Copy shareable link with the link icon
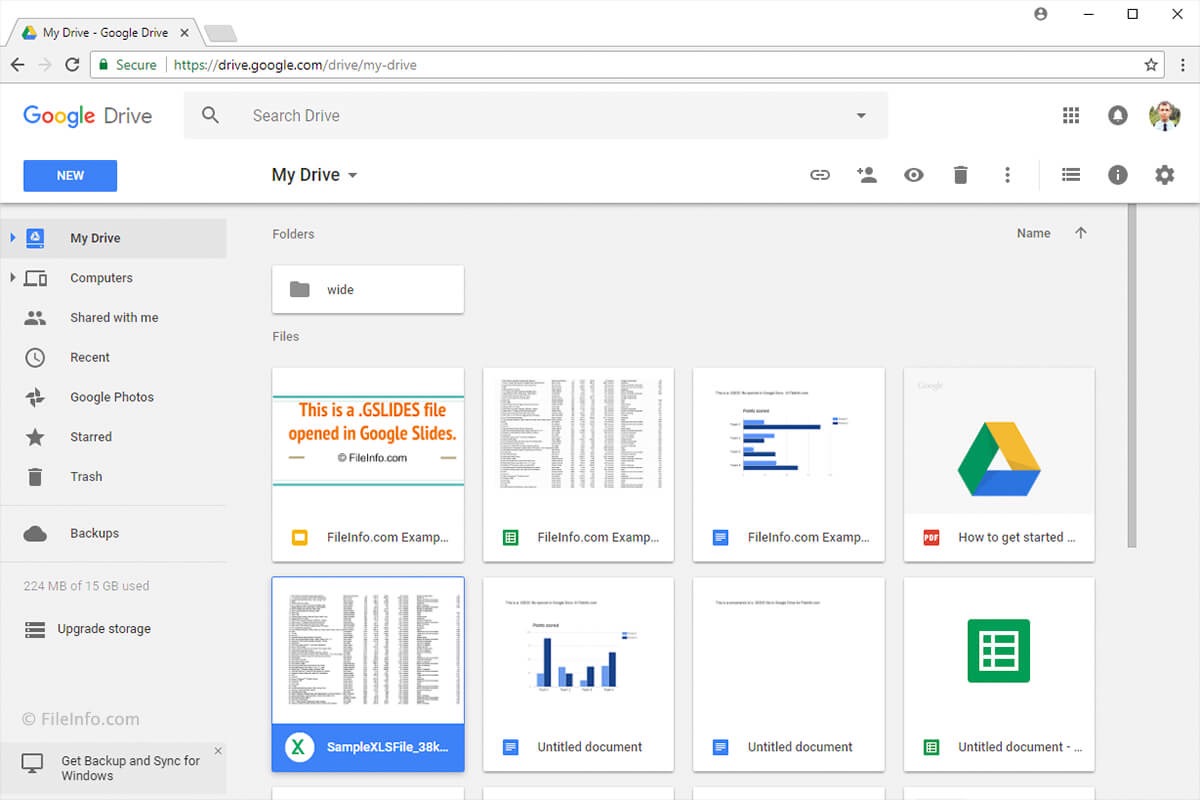The height and width of the screenshot is (800, 1200). [x=820, y=174]
